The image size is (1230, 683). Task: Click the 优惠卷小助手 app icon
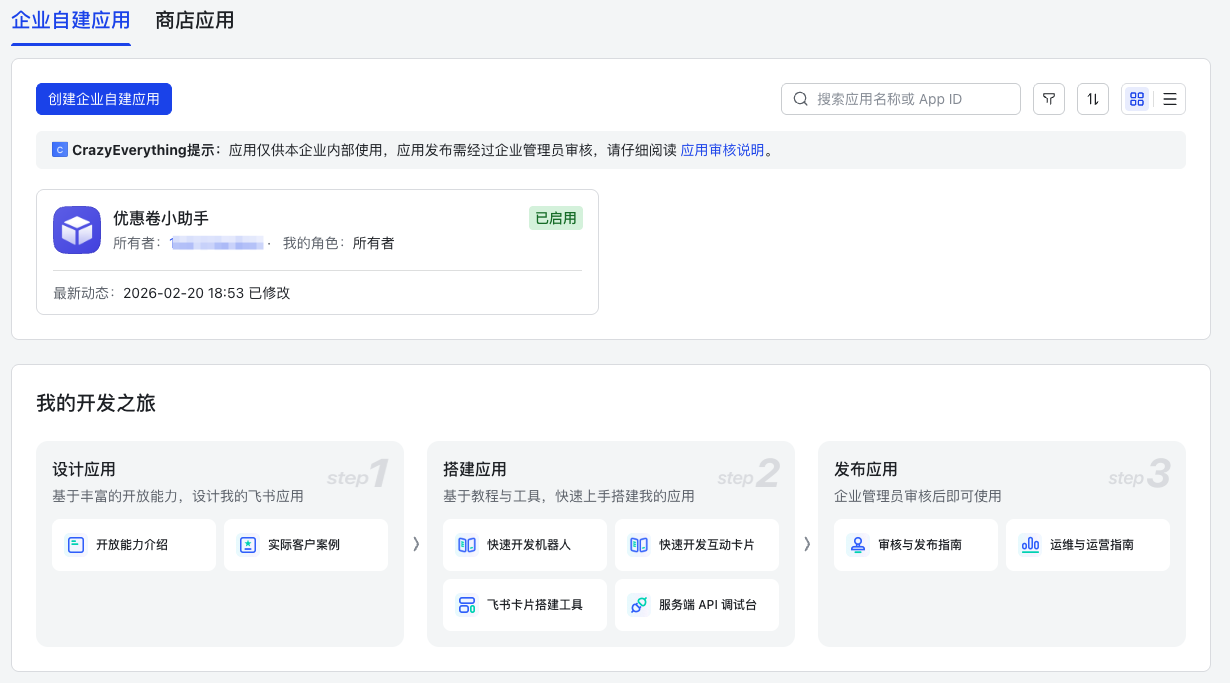(x=77, y=230)
